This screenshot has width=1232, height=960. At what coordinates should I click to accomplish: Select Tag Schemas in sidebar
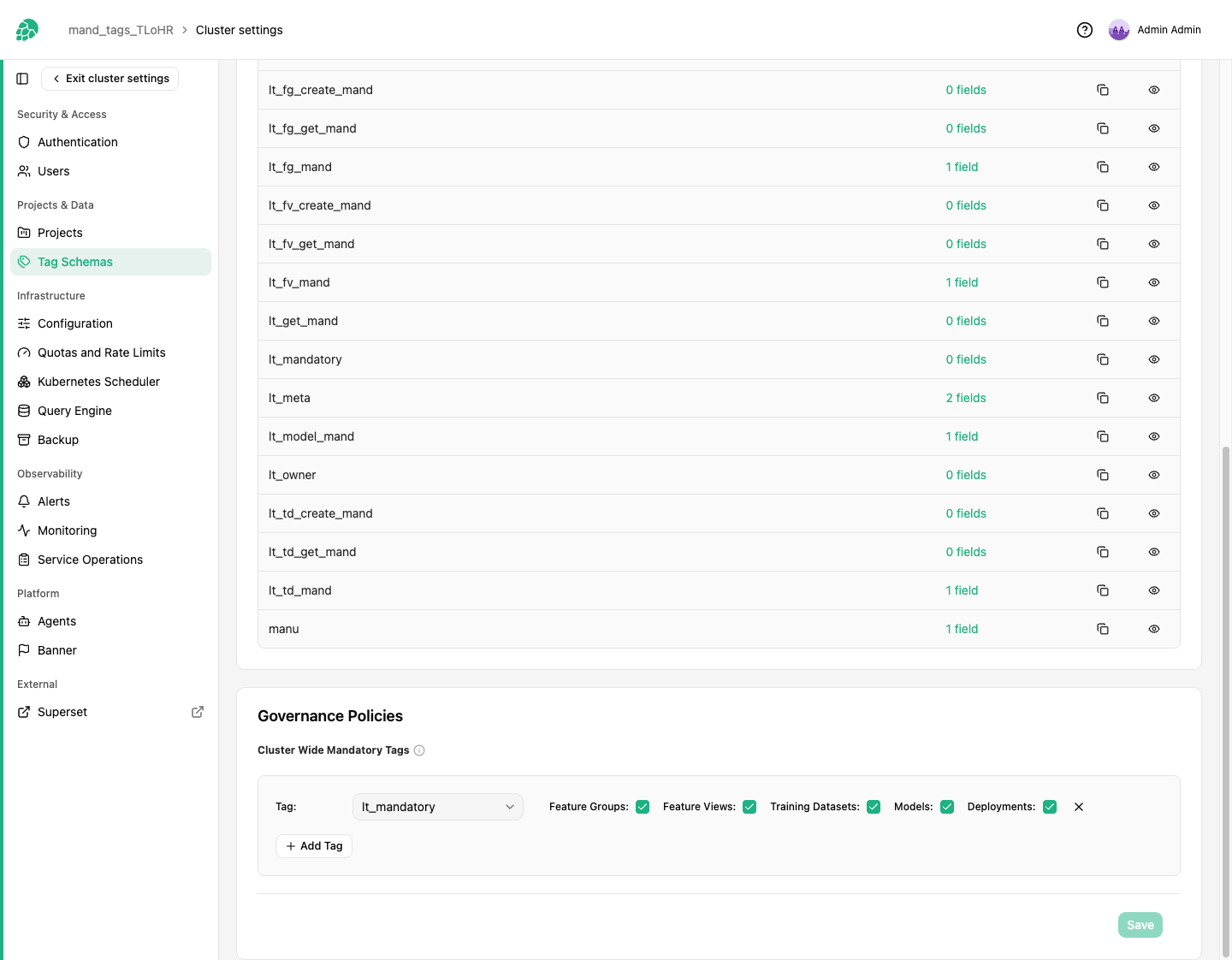point(110,262)
